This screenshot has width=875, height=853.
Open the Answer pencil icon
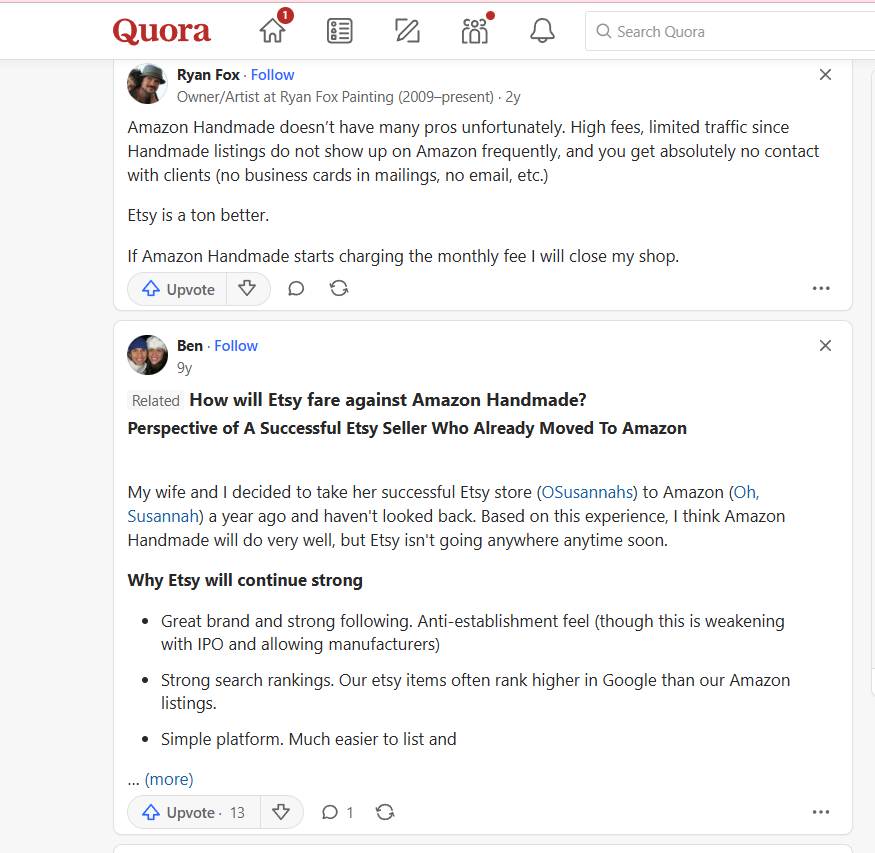click(x=407, y=31)
